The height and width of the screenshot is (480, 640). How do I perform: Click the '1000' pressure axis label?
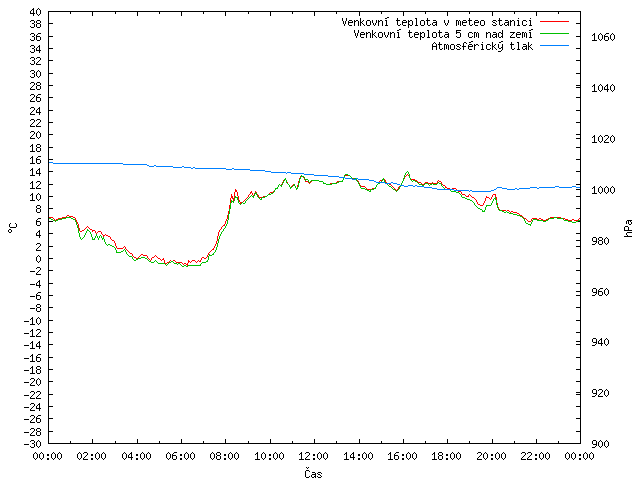tap(603, 190)
